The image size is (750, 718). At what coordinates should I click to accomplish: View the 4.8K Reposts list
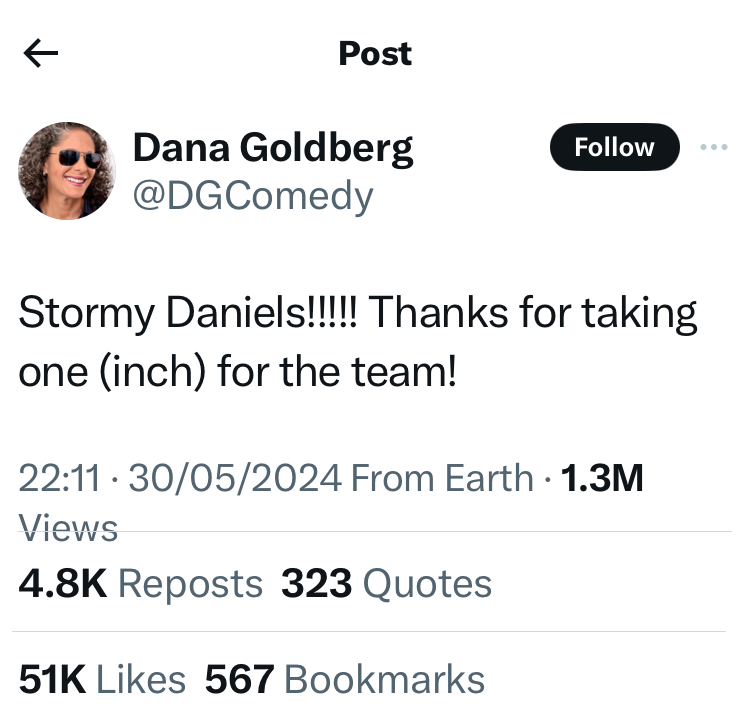pos(141,583)
